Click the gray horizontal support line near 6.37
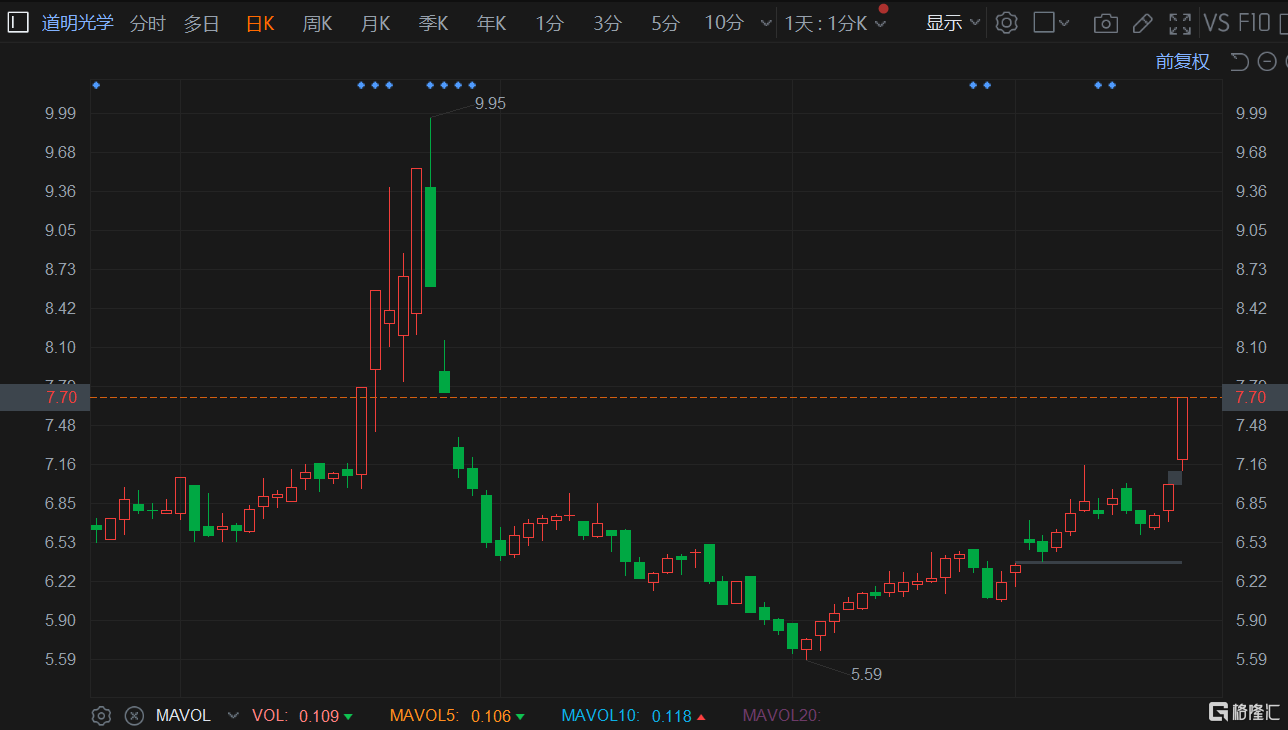The width and height of the screenshot is (1288, 730). click(1098, 562)
